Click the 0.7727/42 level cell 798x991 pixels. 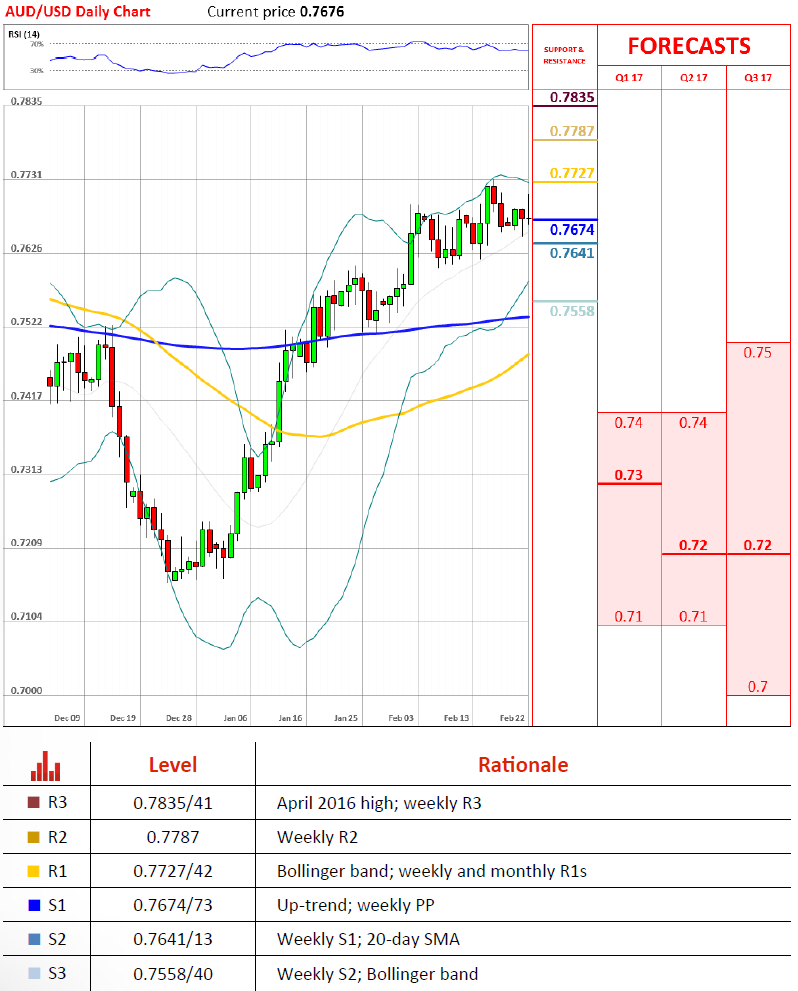coord(172,871)
